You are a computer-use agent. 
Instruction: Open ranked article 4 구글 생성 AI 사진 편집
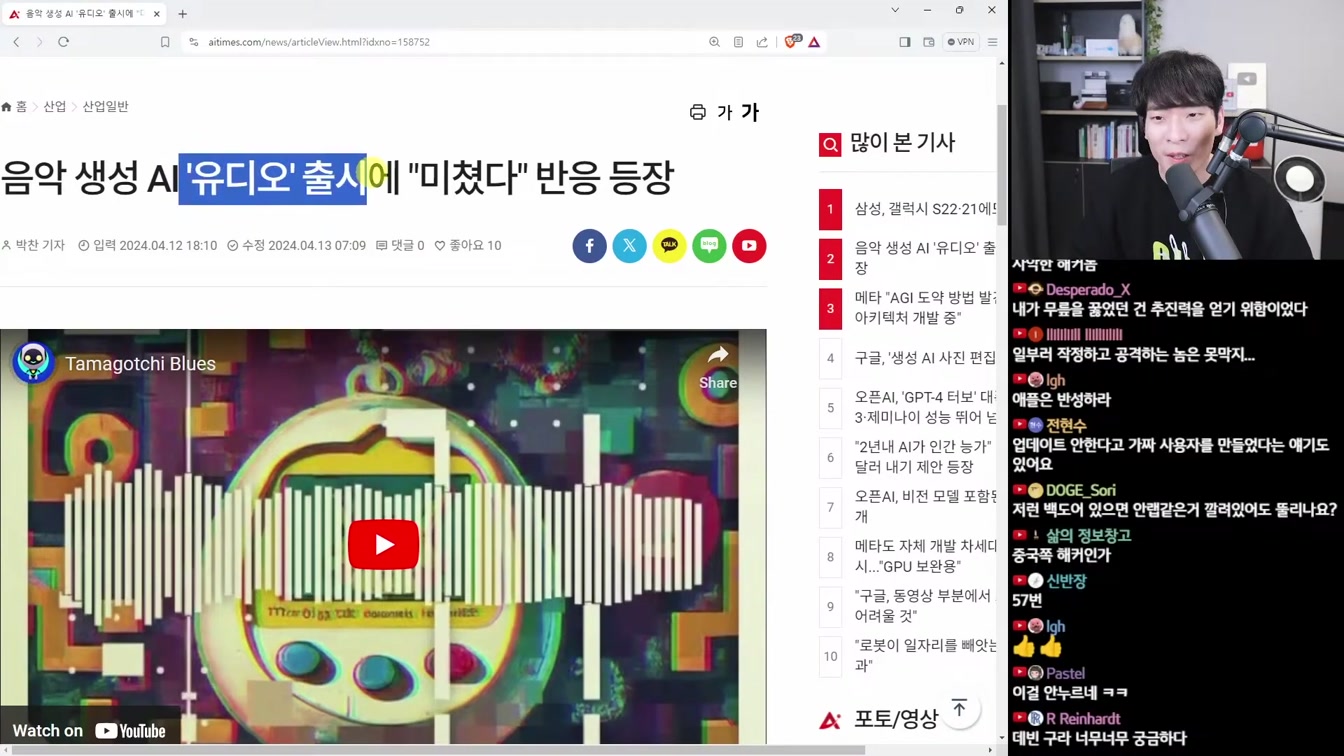point(925,358)
